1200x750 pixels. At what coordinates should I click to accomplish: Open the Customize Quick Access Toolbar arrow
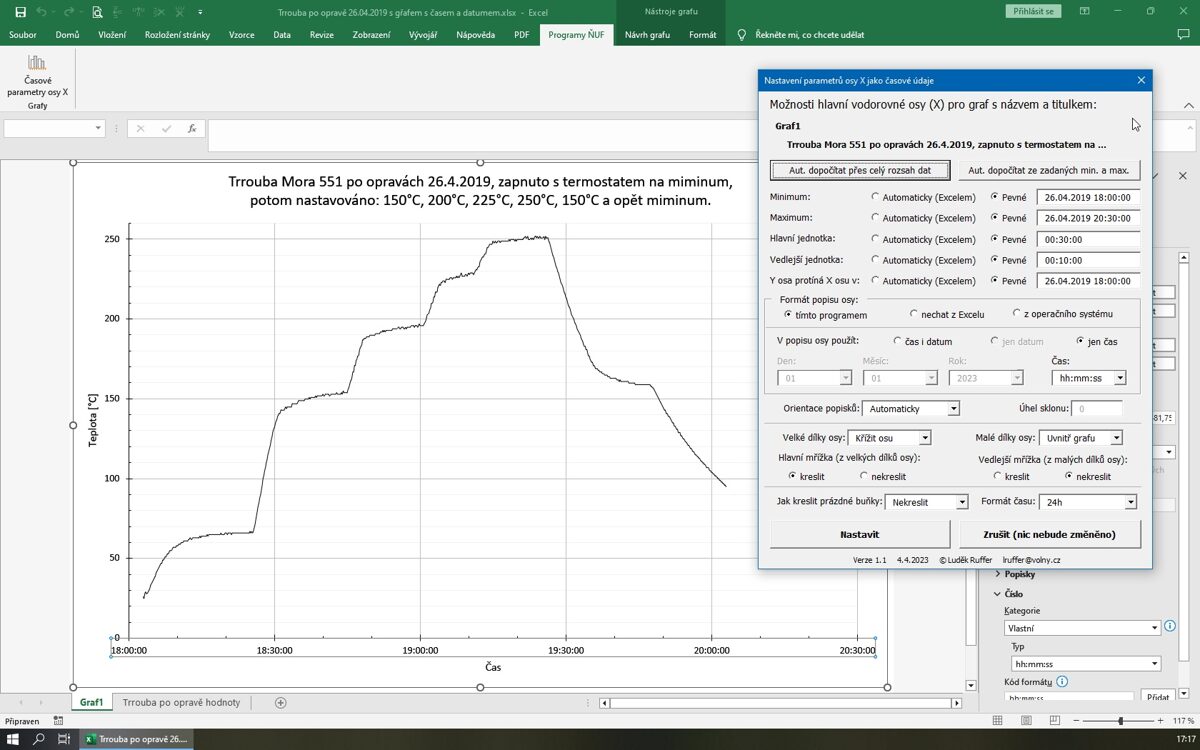pyautogui.click(x=201, y=12)
